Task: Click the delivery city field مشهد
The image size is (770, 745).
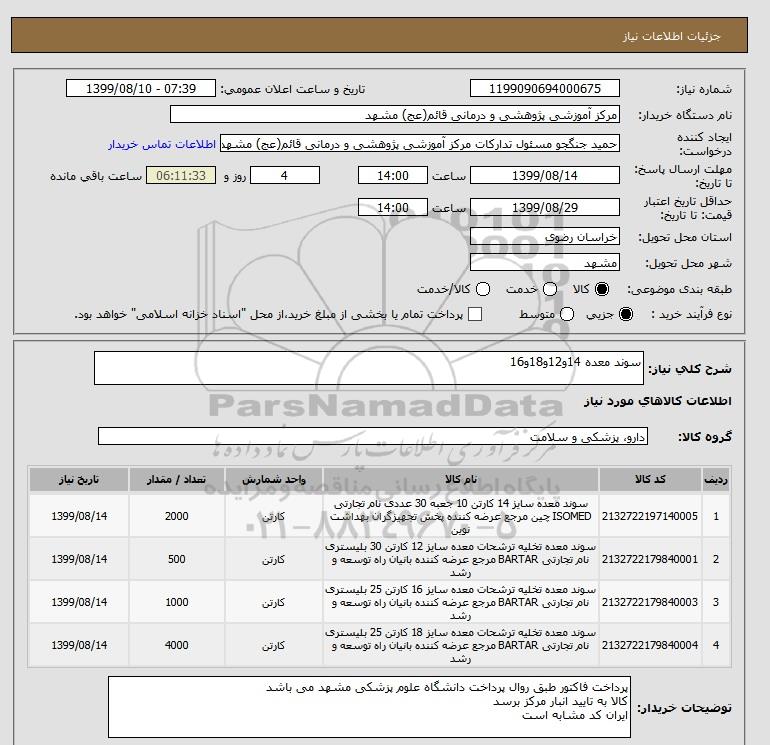Action: click(545, 263)
